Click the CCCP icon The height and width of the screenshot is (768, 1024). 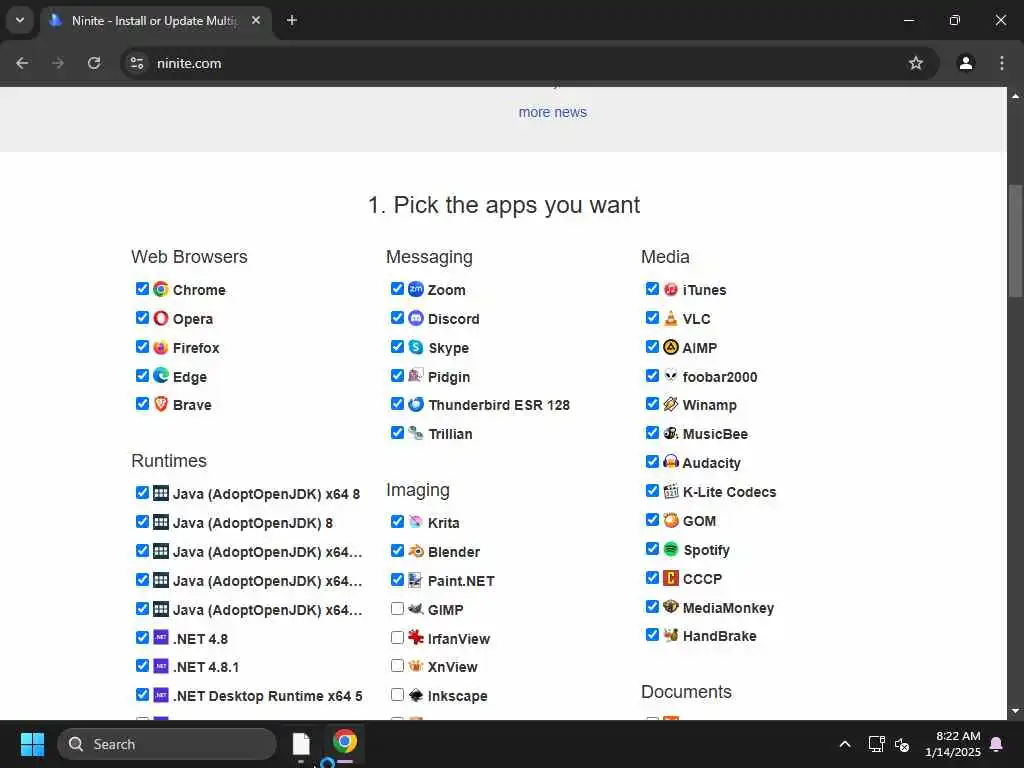[x=671, y=578]
